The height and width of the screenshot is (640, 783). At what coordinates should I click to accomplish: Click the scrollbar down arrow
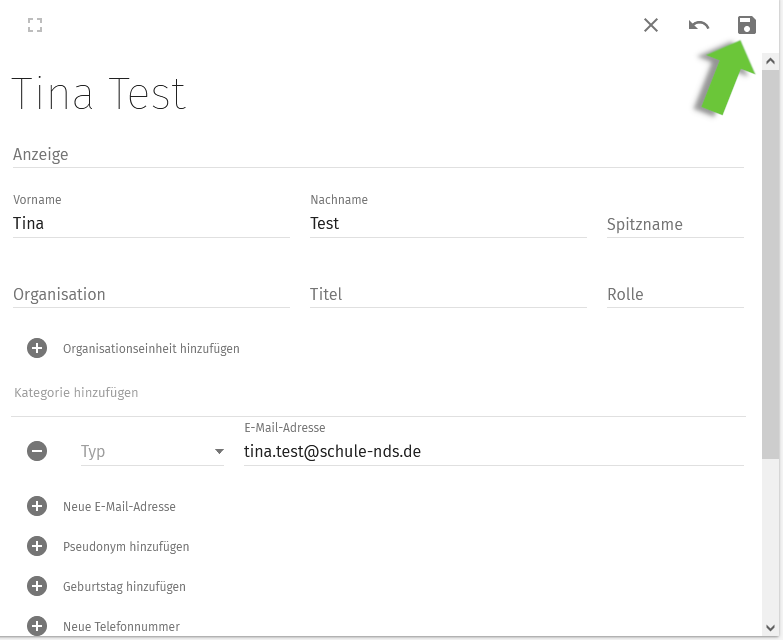(770, 628)
